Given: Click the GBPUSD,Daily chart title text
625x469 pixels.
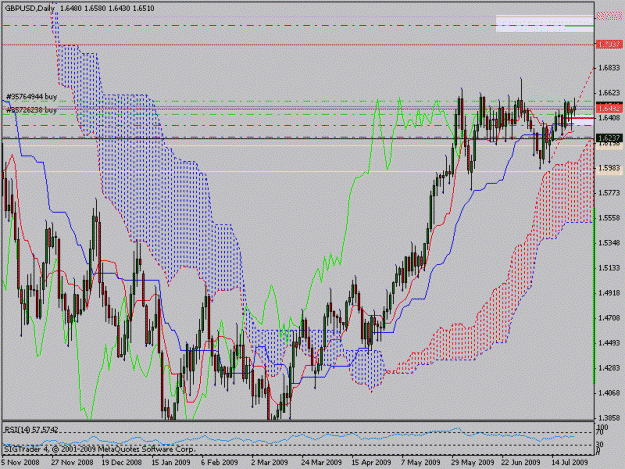Looking at the screenshot, I should tap(30, 8).
